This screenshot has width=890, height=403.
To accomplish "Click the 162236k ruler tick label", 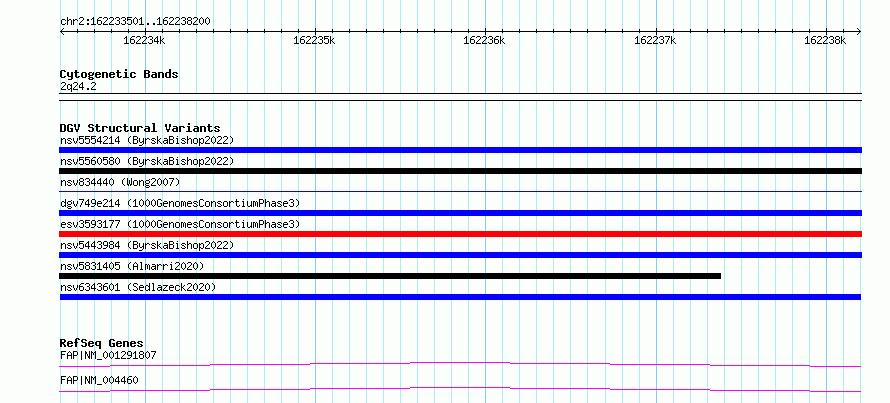I will (484, 40).
